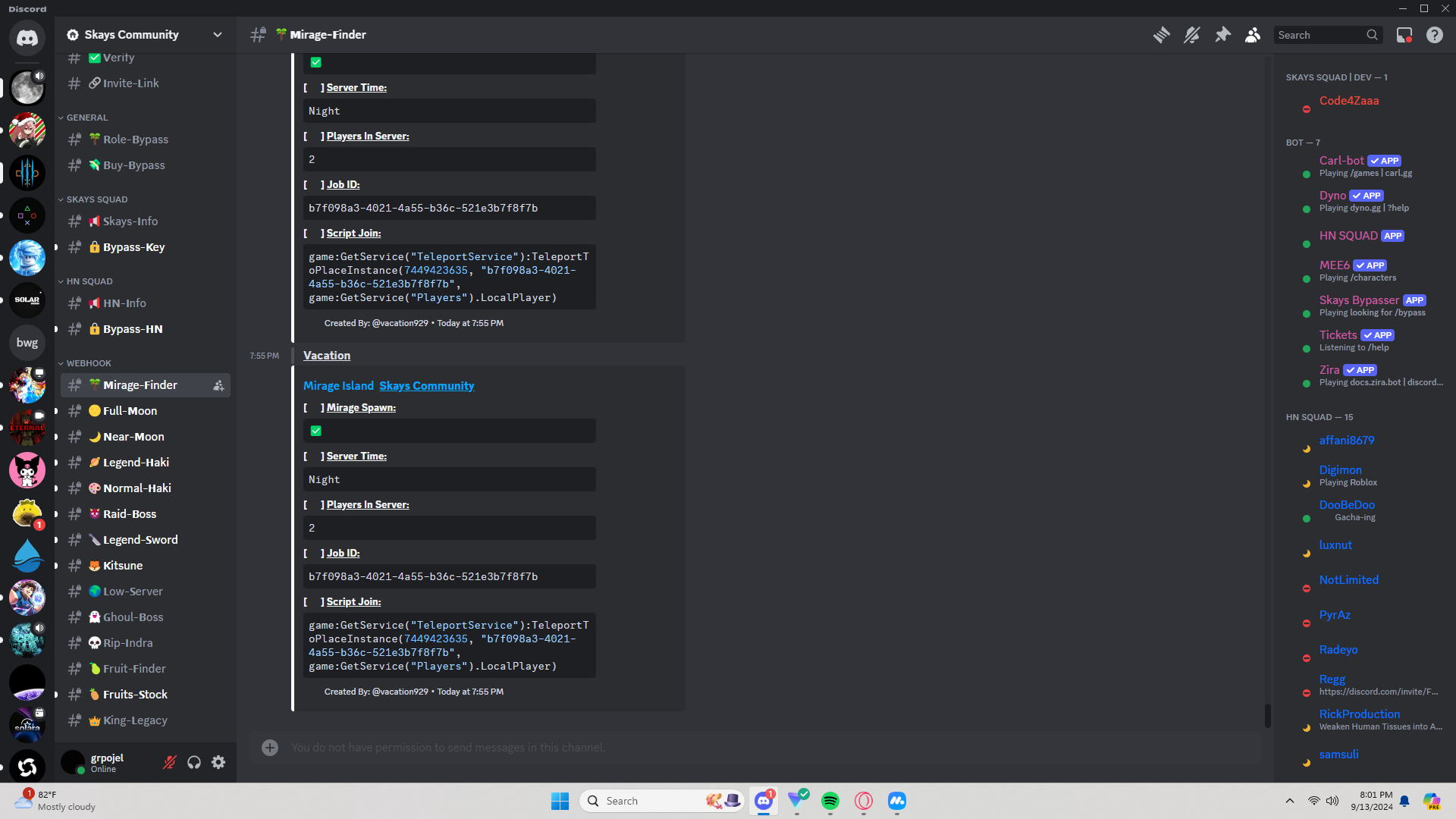
Task: Open the HN-Info channel
Action: (146, 303)
